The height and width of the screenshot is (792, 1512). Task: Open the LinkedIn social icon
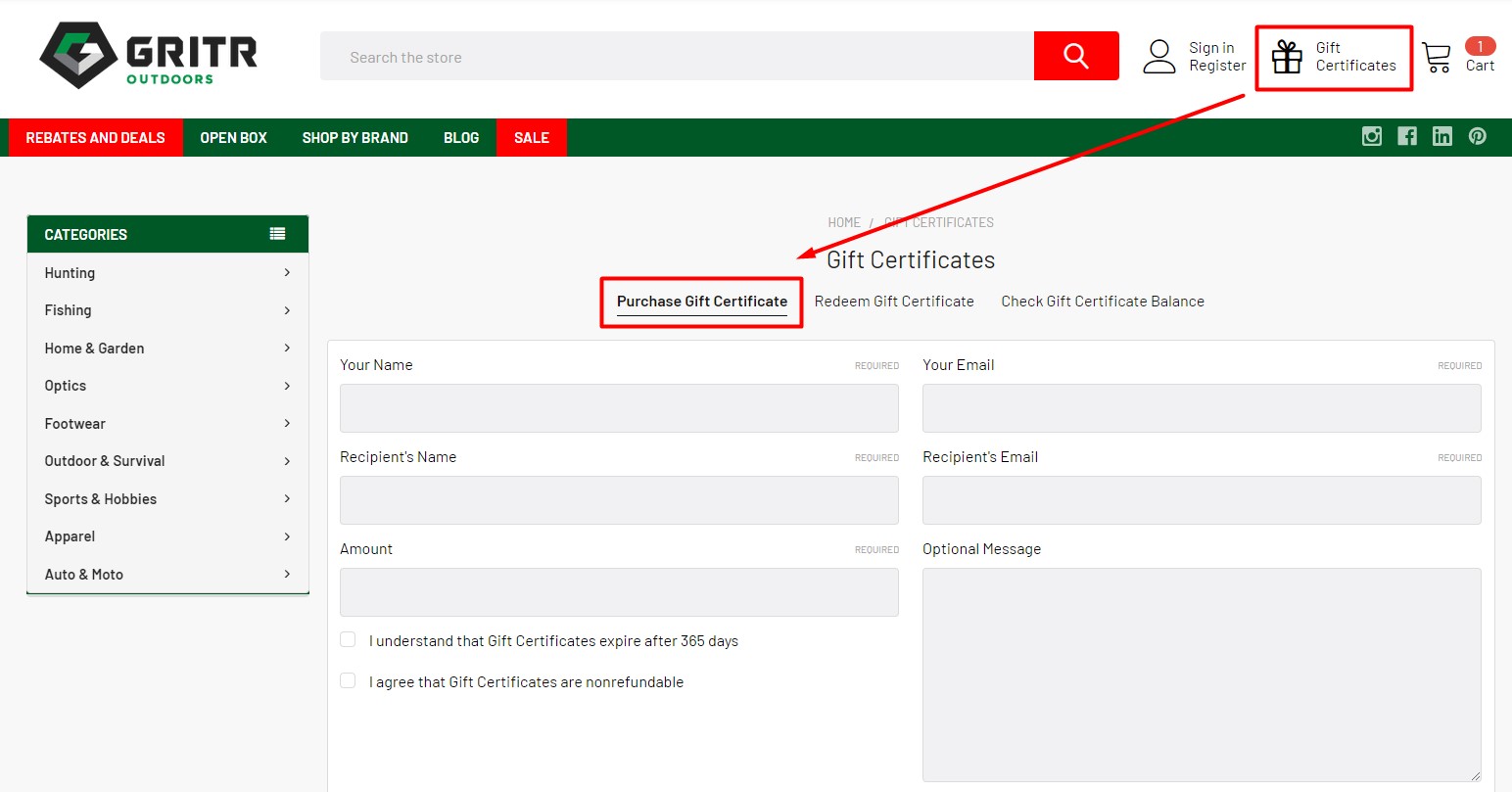(x=1441, y=137)
